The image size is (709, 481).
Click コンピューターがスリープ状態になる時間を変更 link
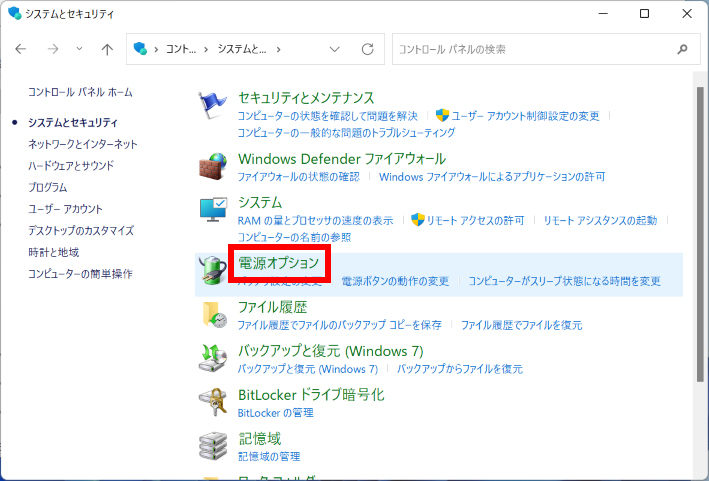pos(564,281)
